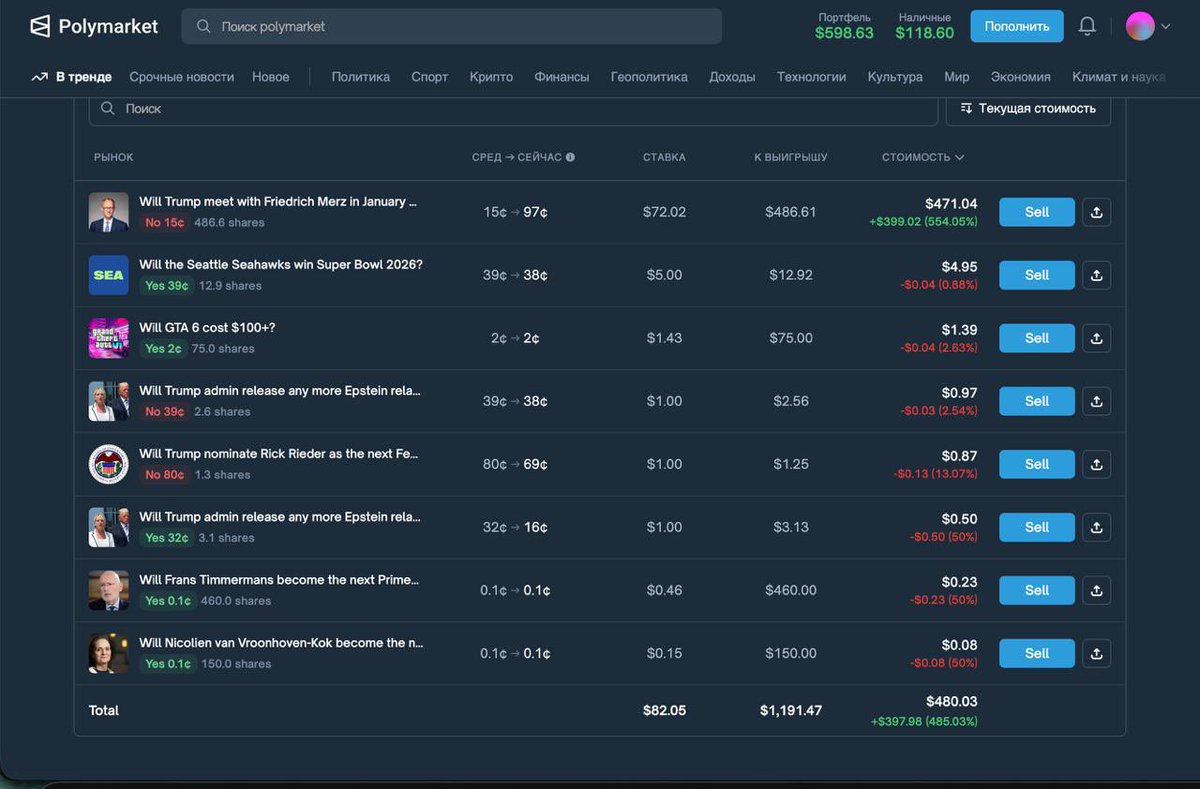Go to the Экономия category
The height and width of the screenshot is (789, 1200).
[x=1020, y=77]
